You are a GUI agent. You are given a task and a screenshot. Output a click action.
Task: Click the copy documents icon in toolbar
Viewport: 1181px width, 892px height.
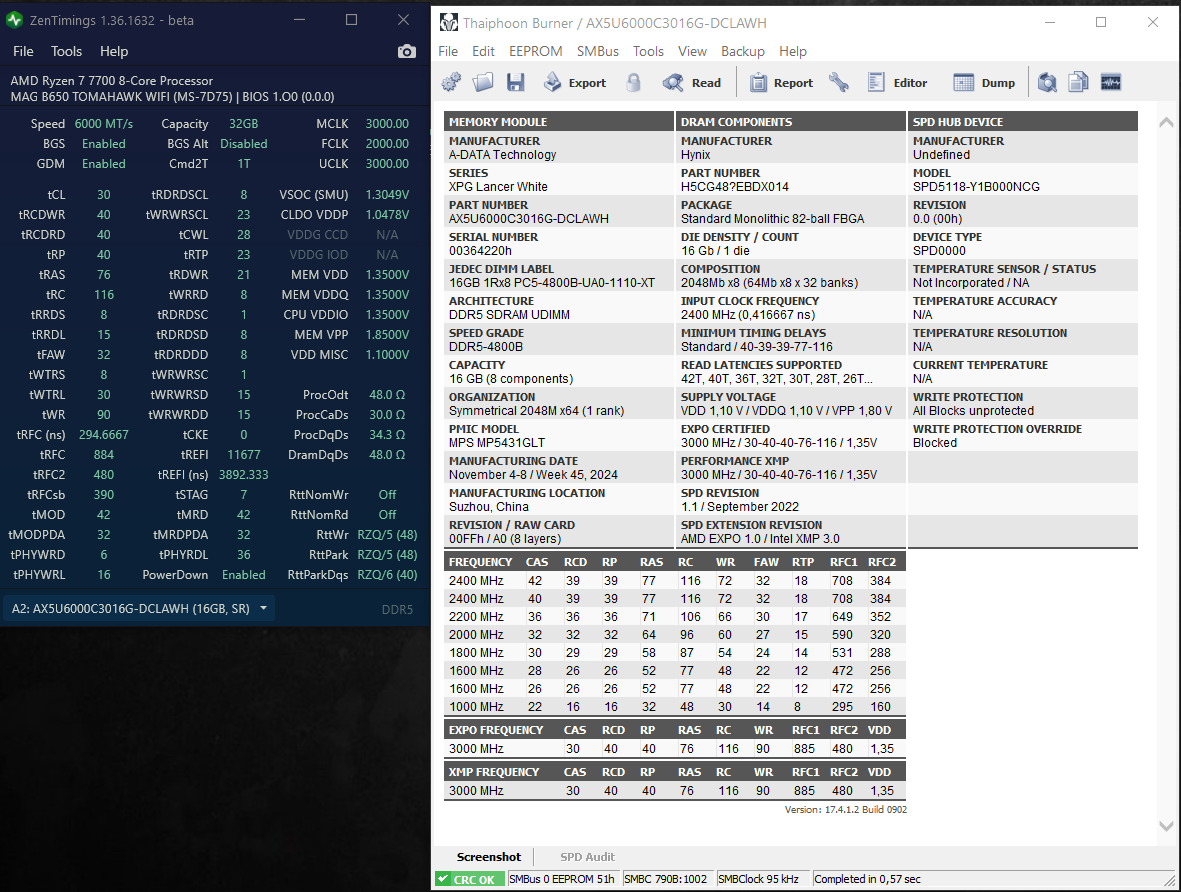pyautogui.click(x=1079, y=82)
